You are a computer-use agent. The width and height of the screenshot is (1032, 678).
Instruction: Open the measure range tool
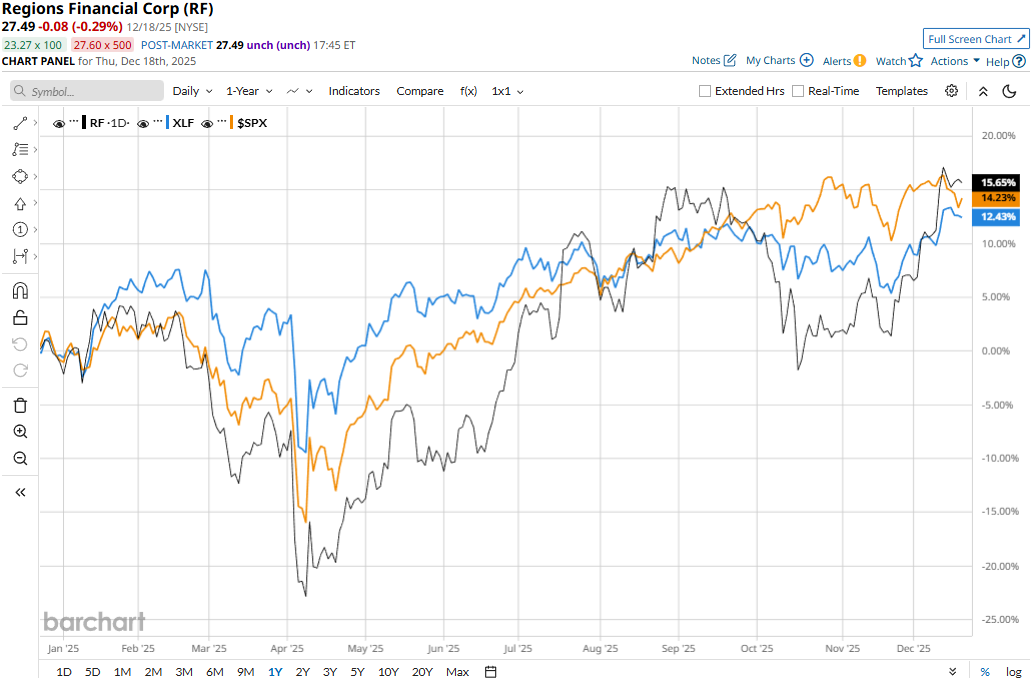[x=20, y=256]
